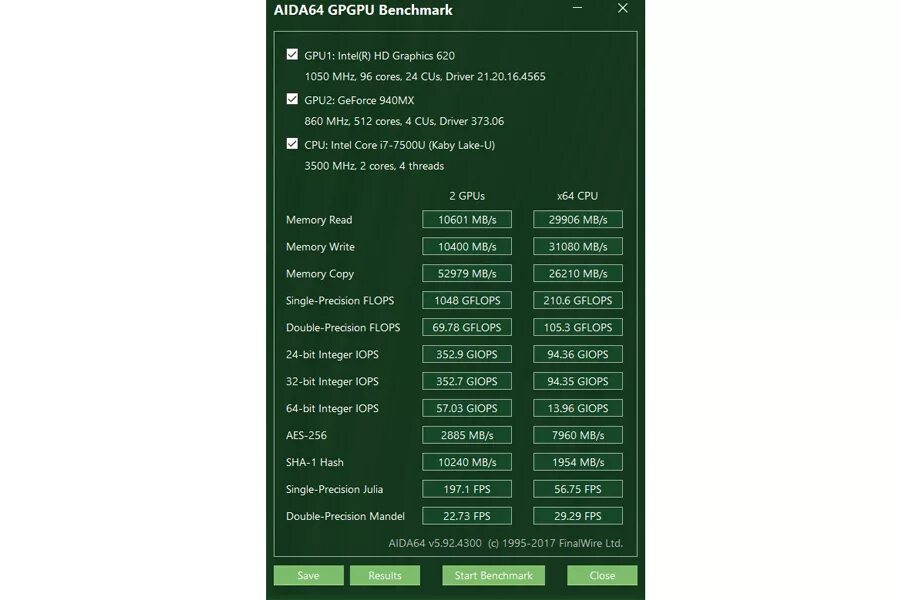Click the 1048 GFLOPS single-precision result
900x600 pixels.
(467, 300)
